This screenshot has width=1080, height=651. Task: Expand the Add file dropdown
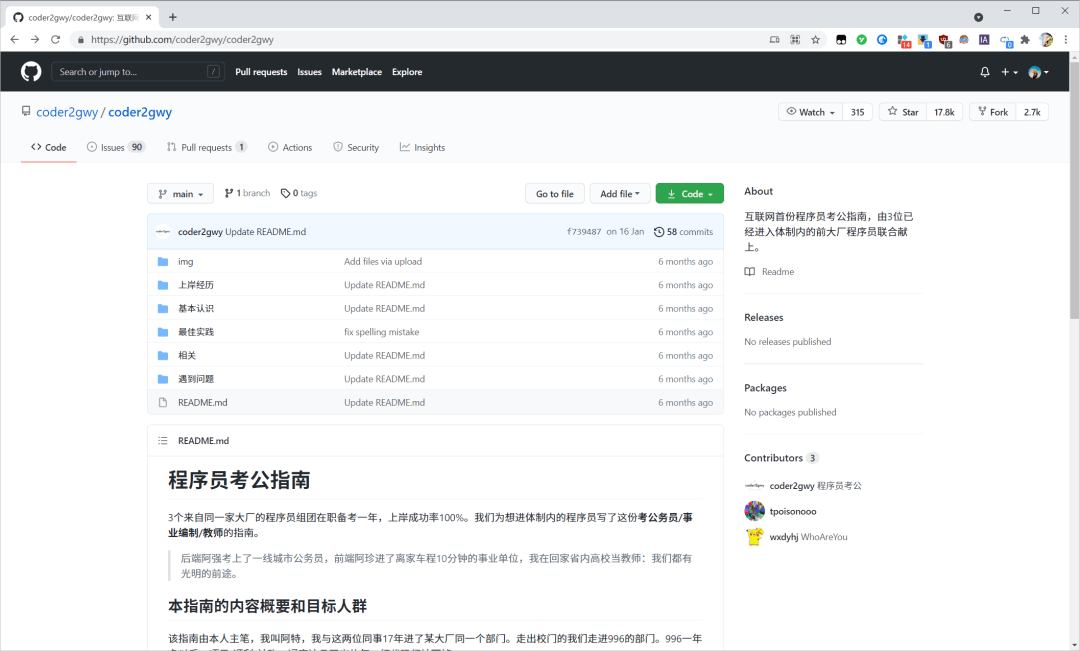(x=620, y=194)
